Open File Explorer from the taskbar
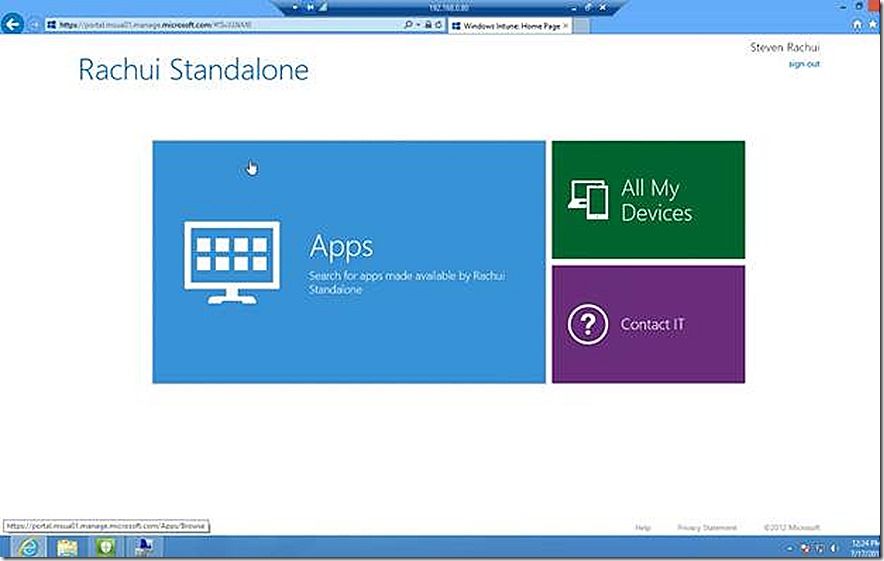 click(x=67, y=547)
